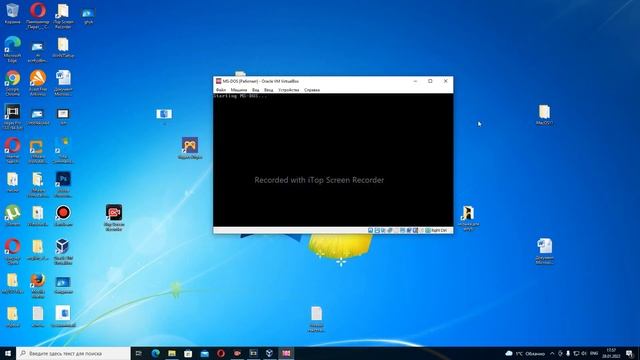Select the uTorrent desktop shortcut

[12, 216]
